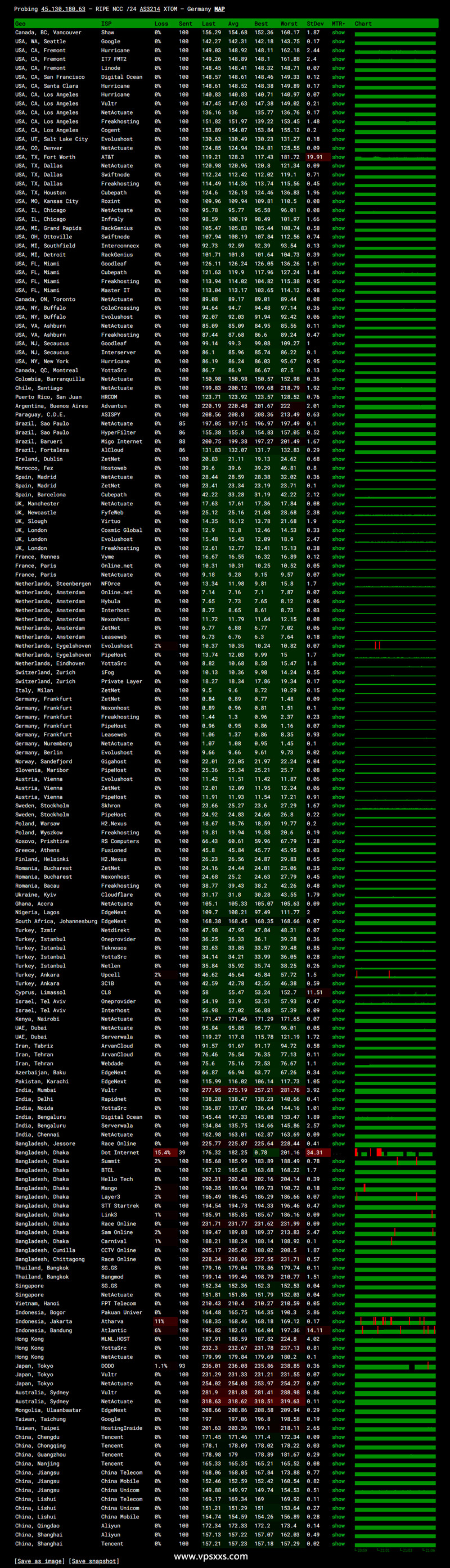Click the Worst column header
The width and height of the screenshot is (450, 1568).
(289, 24)
